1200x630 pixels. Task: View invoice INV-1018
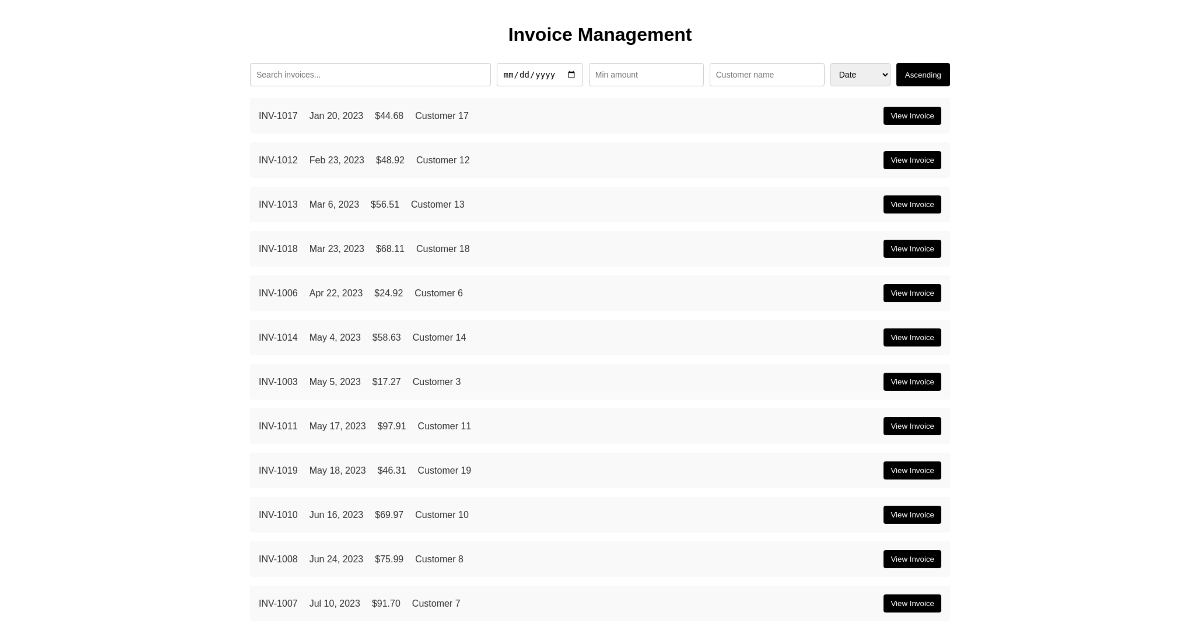pyautogui.click(x=911, y=248)
